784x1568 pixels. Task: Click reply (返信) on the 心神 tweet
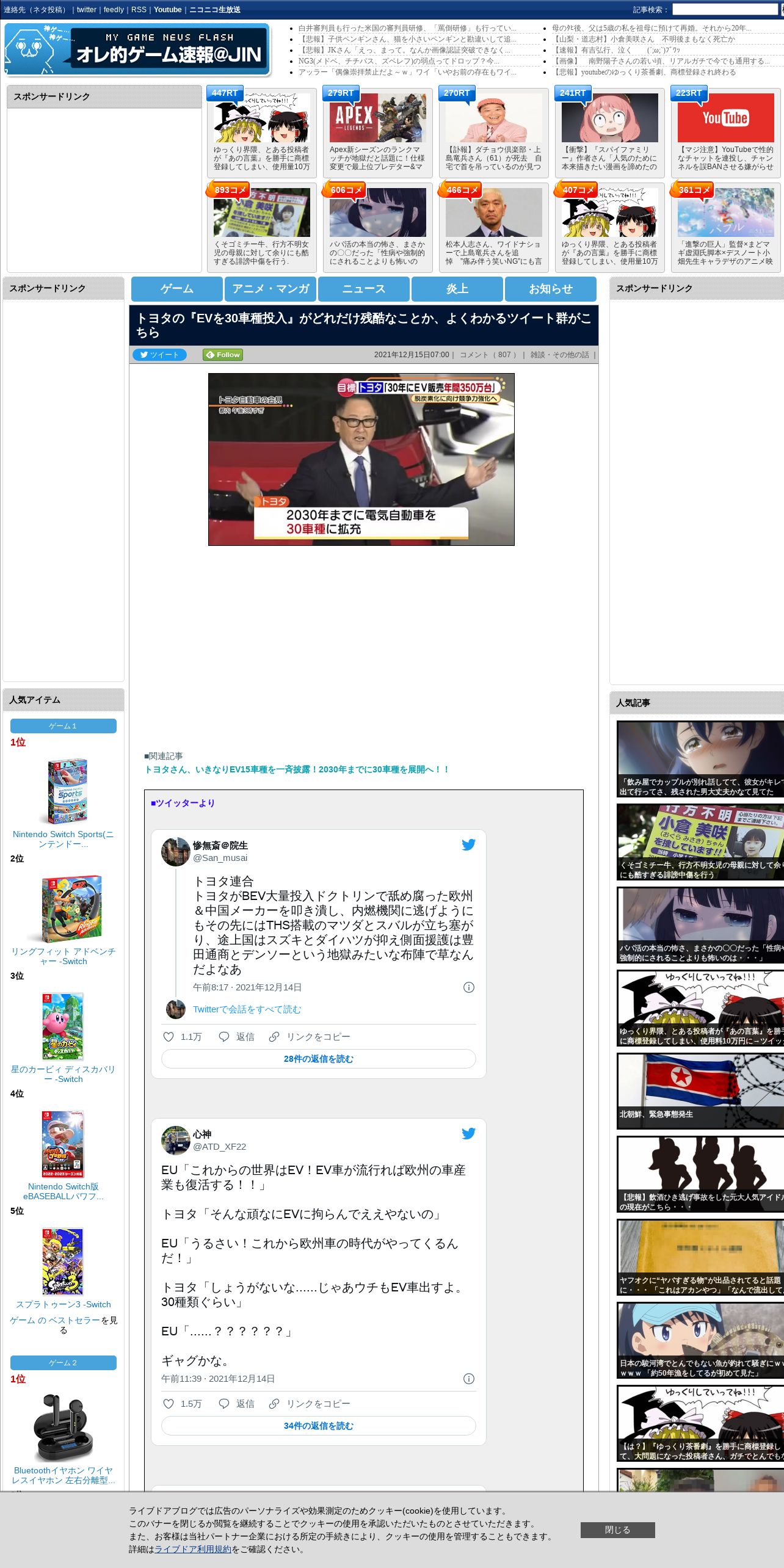click(236, 1404)
